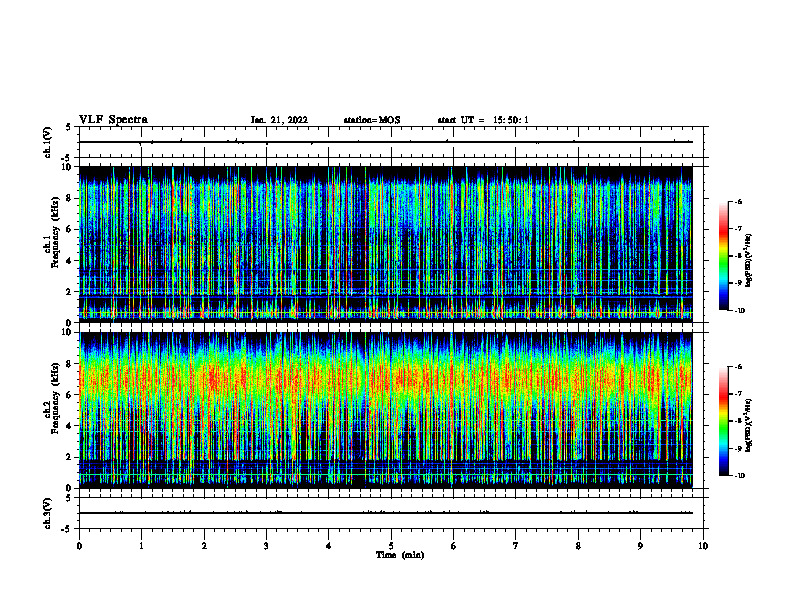This screenshot has width=792, height=612.
Task: Click the "ch.1(V)" voltage axis label
Action: pos(48,142)
